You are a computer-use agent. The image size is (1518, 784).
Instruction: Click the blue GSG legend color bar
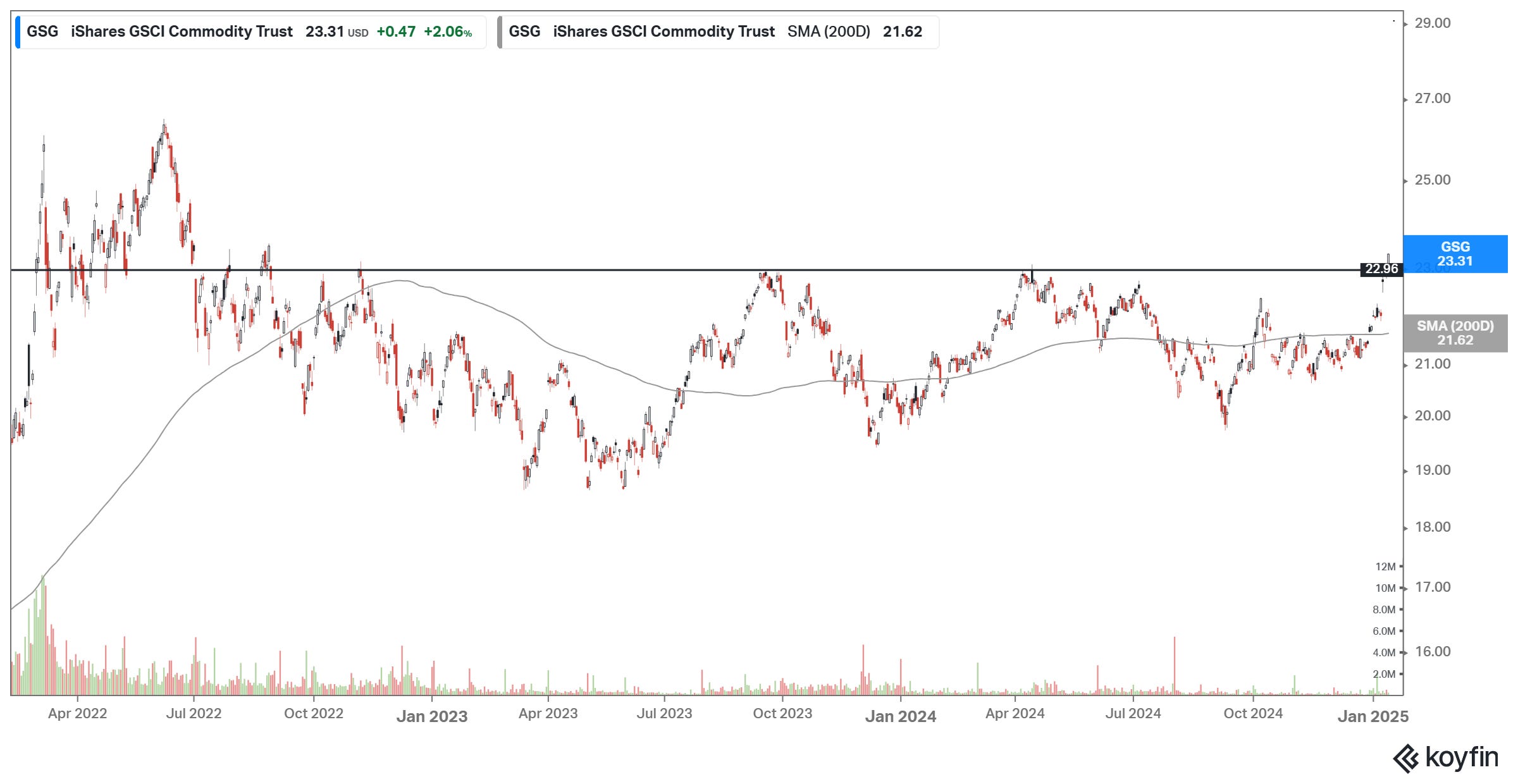[18, 32]
